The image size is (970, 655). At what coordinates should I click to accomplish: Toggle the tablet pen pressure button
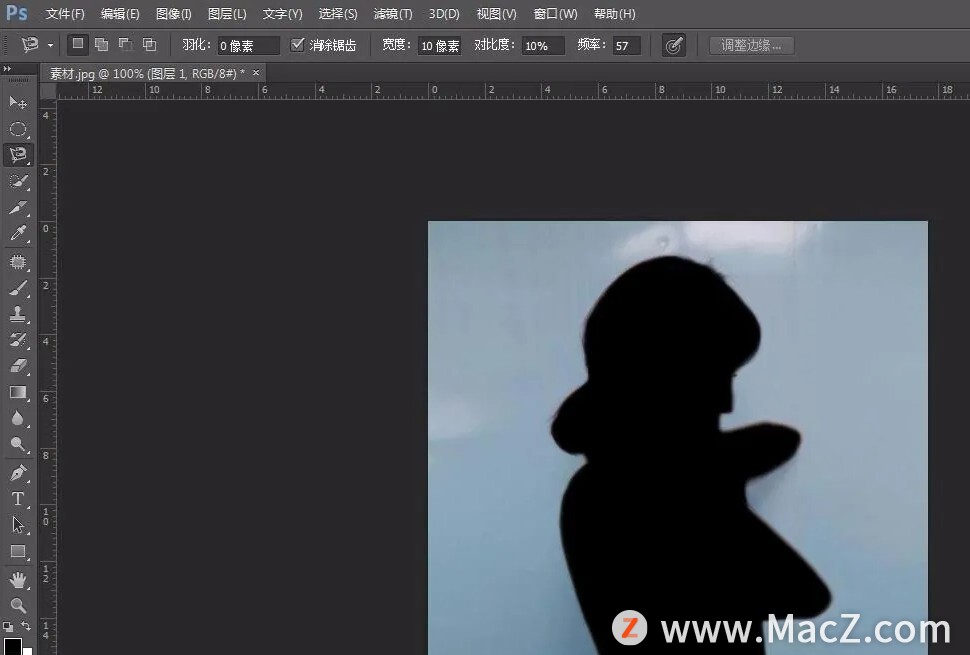(674, 45)
